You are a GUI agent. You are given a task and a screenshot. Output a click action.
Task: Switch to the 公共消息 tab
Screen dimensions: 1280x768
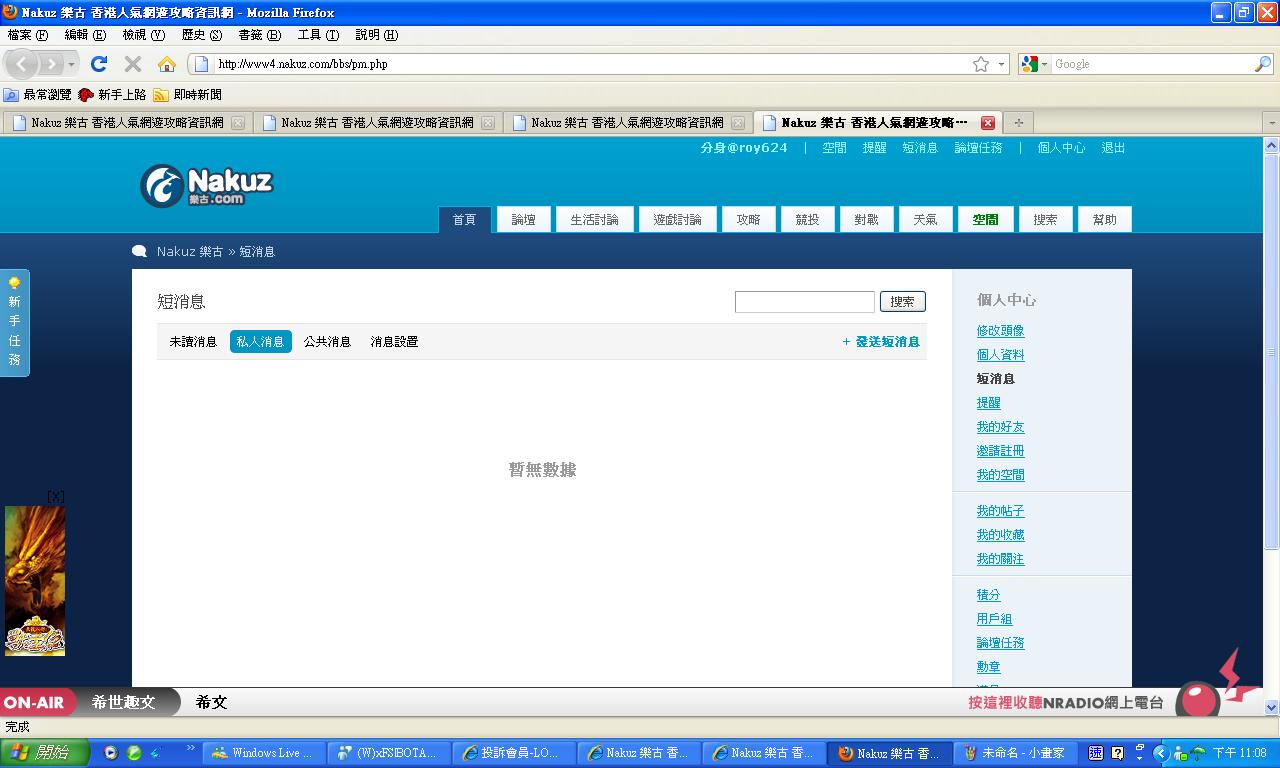(327, 342)
